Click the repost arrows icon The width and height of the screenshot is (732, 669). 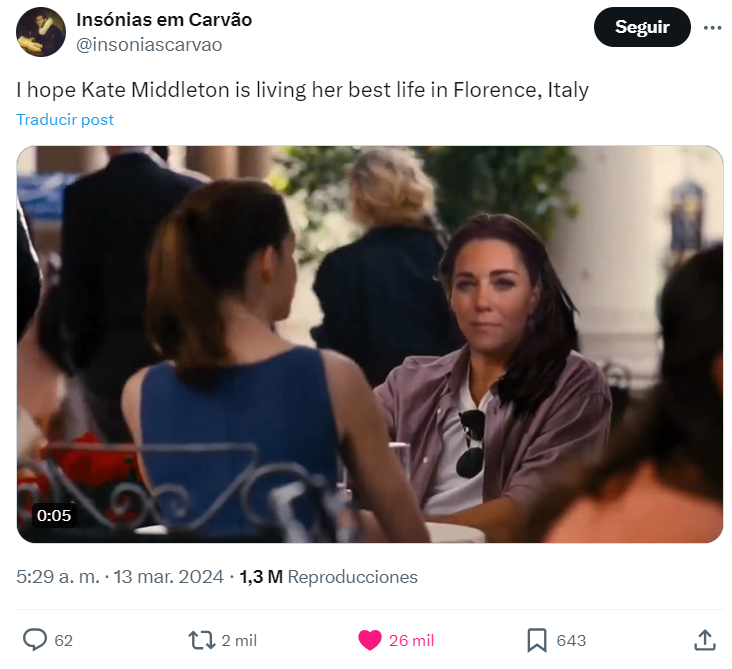(x=201, y=640)
